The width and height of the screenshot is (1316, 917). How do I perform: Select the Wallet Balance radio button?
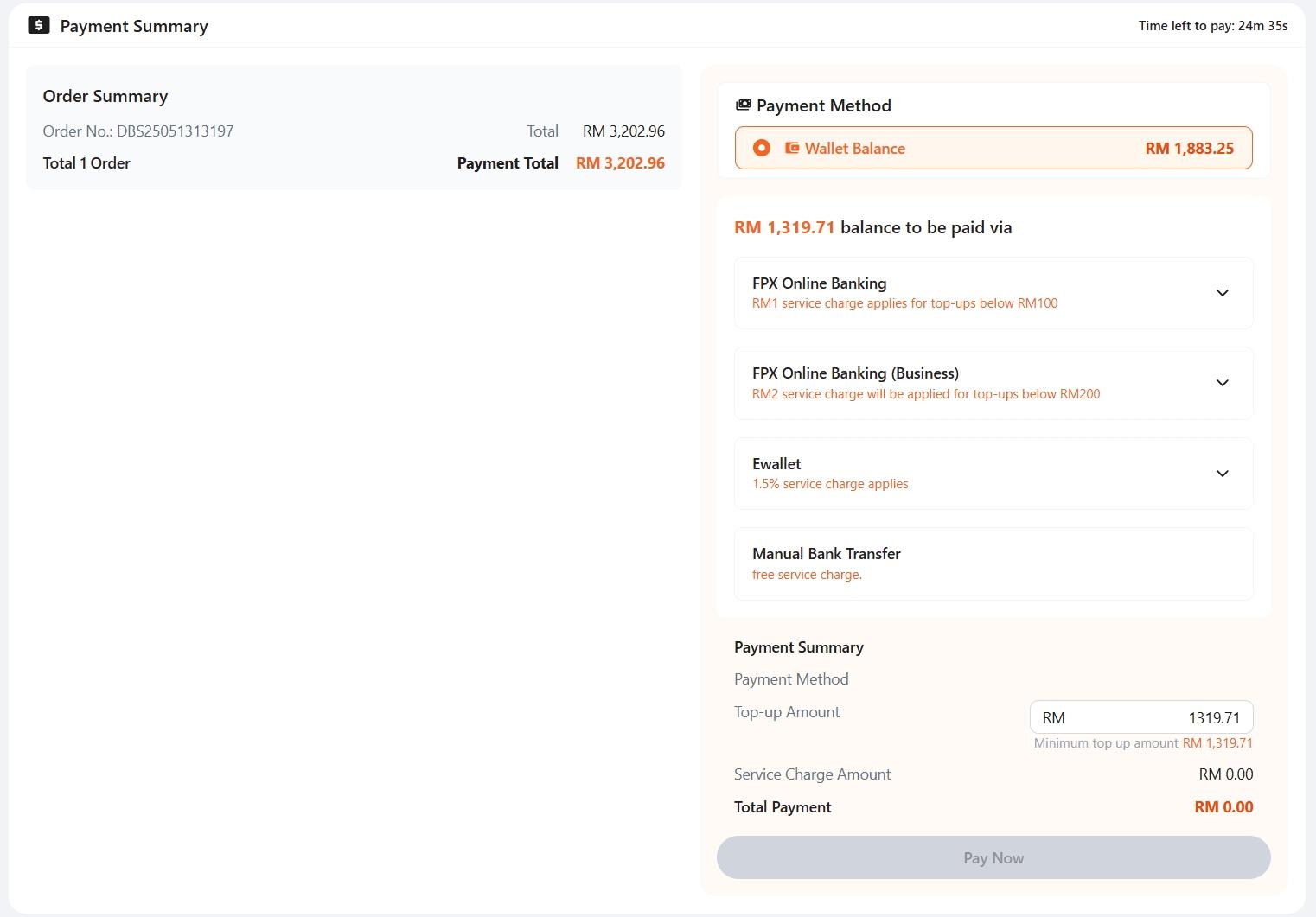(x=762, y=148)
